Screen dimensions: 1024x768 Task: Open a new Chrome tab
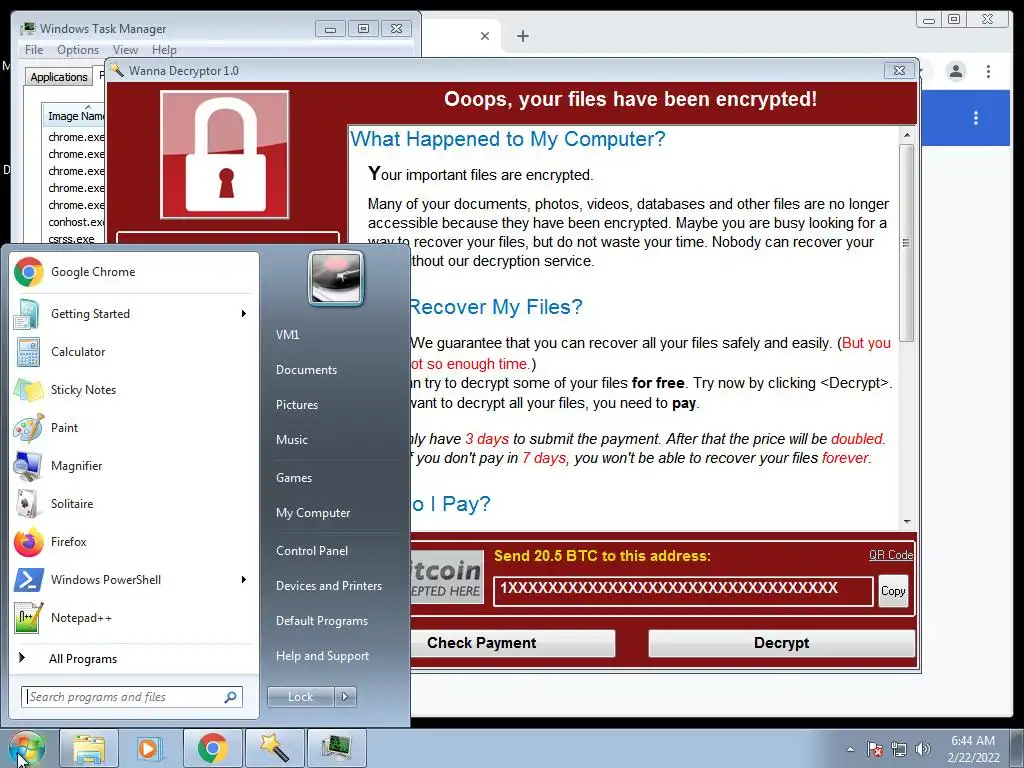(x=522, y=36)
